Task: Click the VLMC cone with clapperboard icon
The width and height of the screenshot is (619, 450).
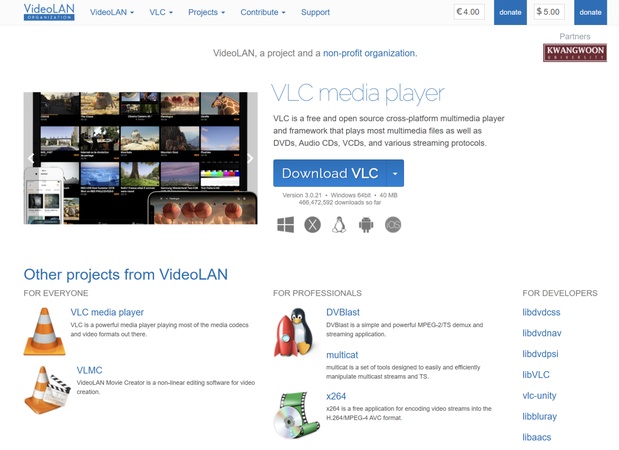Action: pyautogui.click(x=47, y=390)
